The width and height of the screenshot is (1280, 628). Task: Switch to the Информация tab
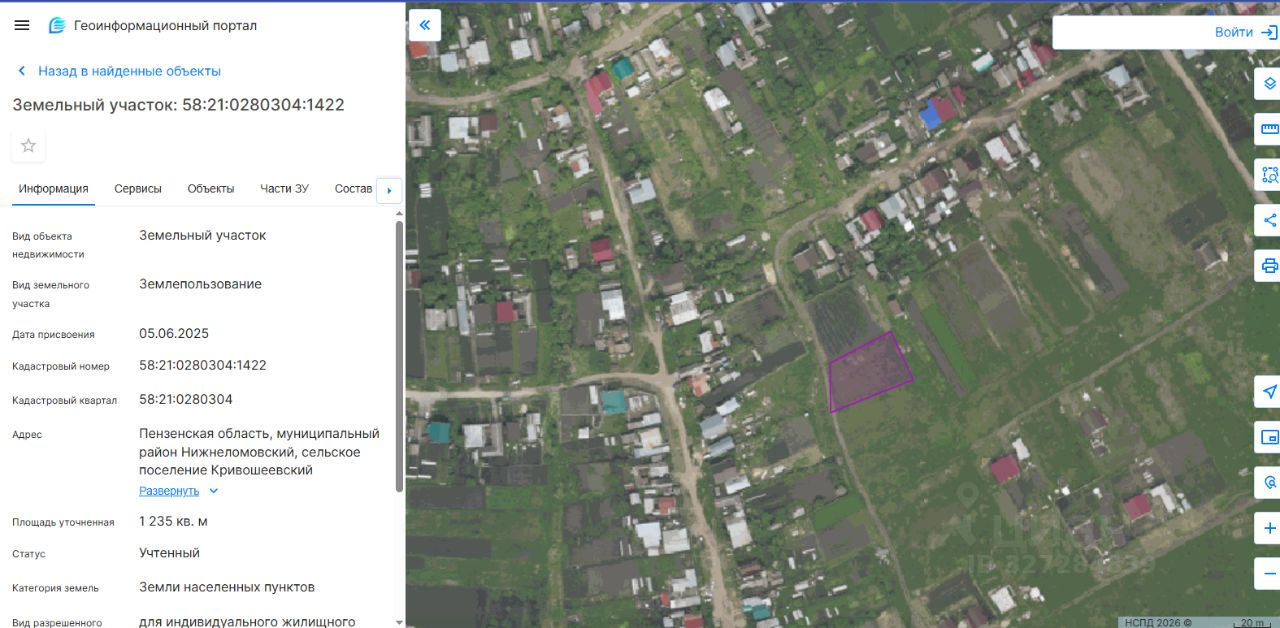click(x=53, y=189)
